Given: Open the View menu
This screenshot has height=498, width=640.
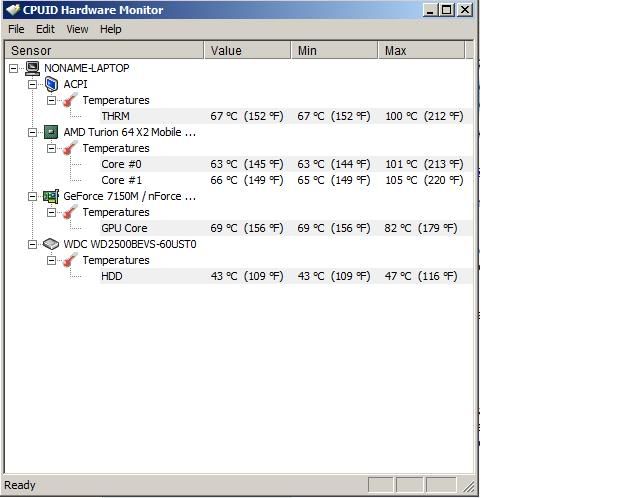Looking at the screenshot, I should click(77, 29).
